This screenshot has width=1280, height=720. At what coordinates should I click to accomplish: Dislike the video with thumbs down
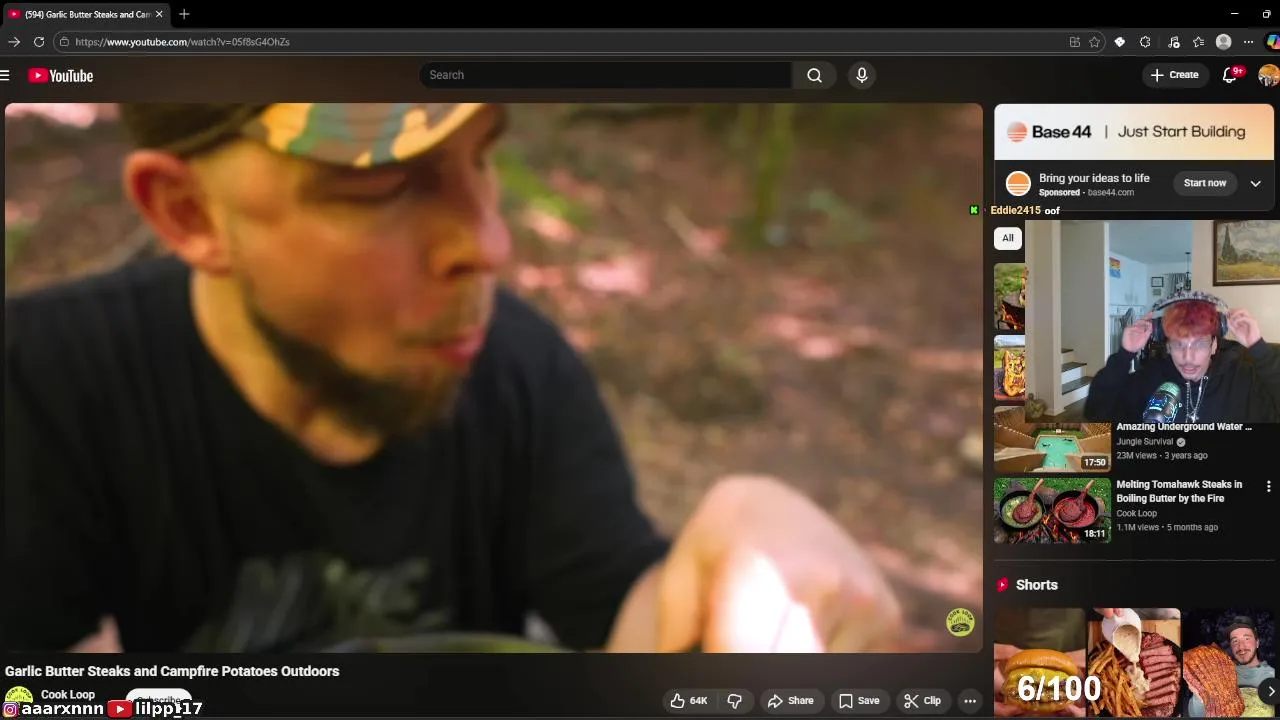(x=734, y=700)
